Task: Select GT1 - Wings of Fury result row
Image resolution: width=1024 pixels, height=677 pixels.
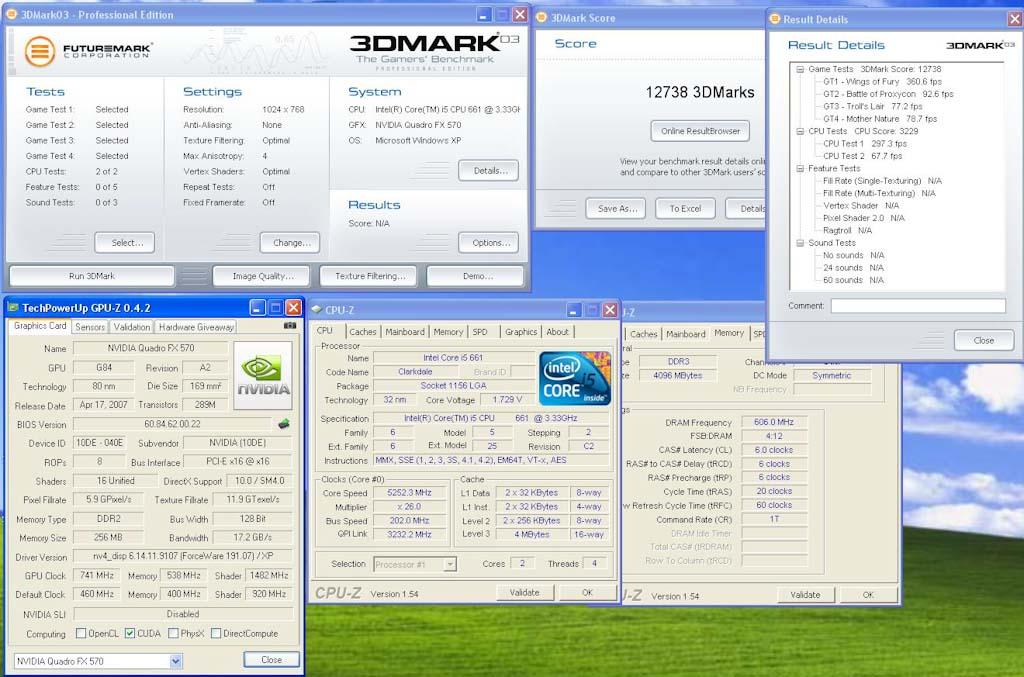Action: pyautogui.click(x=882, y=82)
